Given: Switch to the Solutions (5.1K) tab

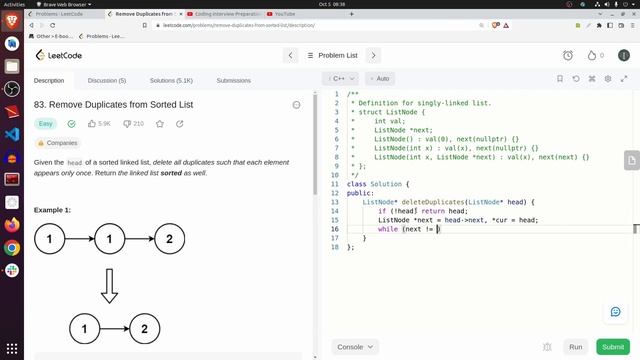Looking at the screenshot, I should pyautogui.click(x=171, y=80).
